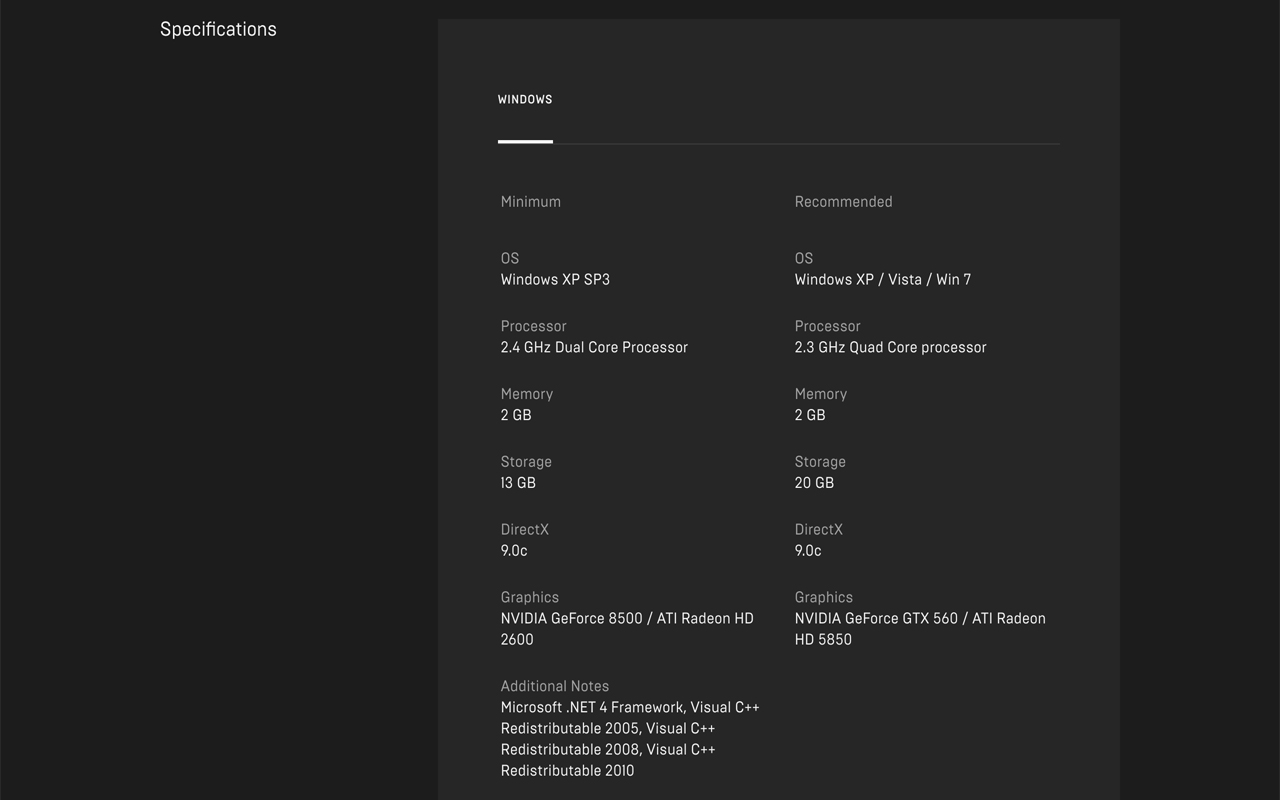The image size is (1280, 800).
Task: Click NVIDIA GeForce 8500 graphics text
Action: [627, 619]
